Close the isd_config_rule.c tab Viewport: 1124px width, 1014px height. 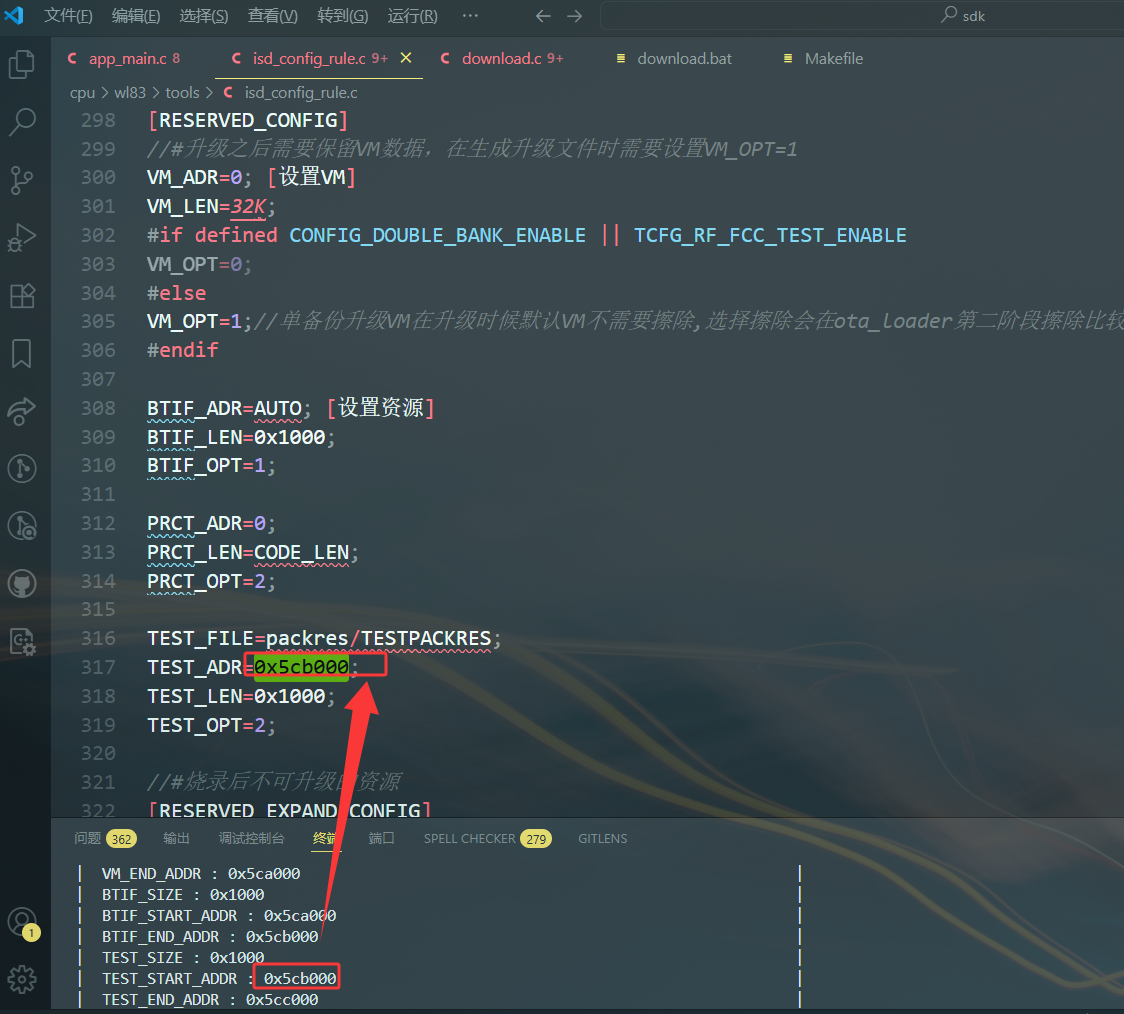[406, 57]
